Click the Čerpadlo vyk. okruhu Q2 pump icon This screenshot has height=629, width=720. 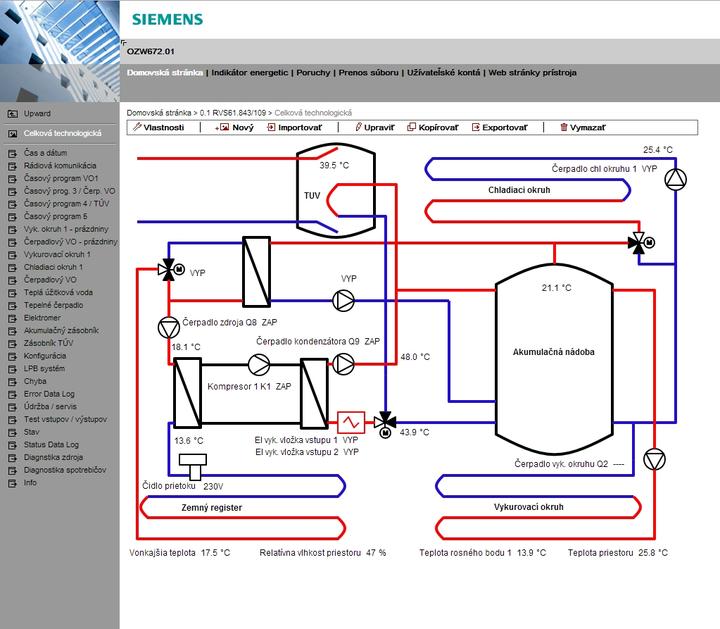click(x=653, y=459)
